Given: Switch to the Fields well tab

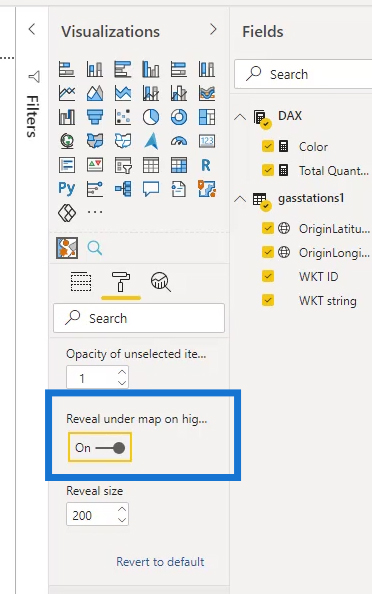Looking at the screenshot, I should (81, 281).
